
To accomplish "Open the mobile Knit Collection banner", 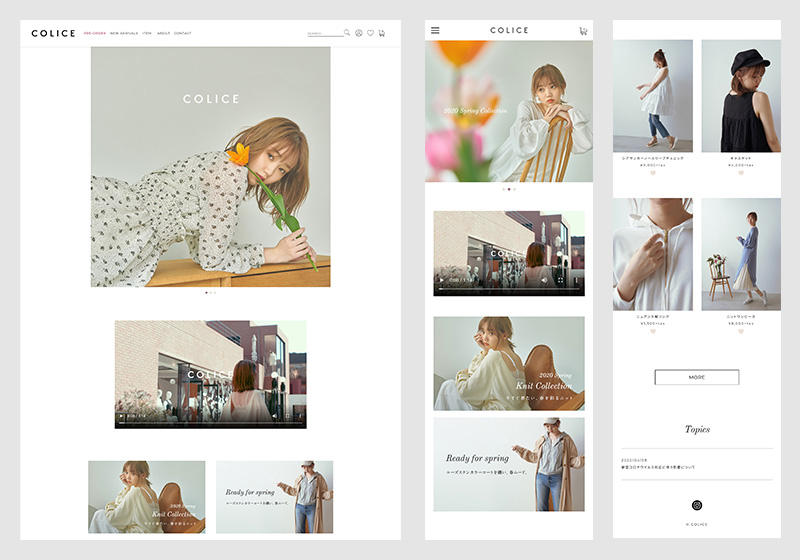I will pyautogui.click(x=509, y=363).
